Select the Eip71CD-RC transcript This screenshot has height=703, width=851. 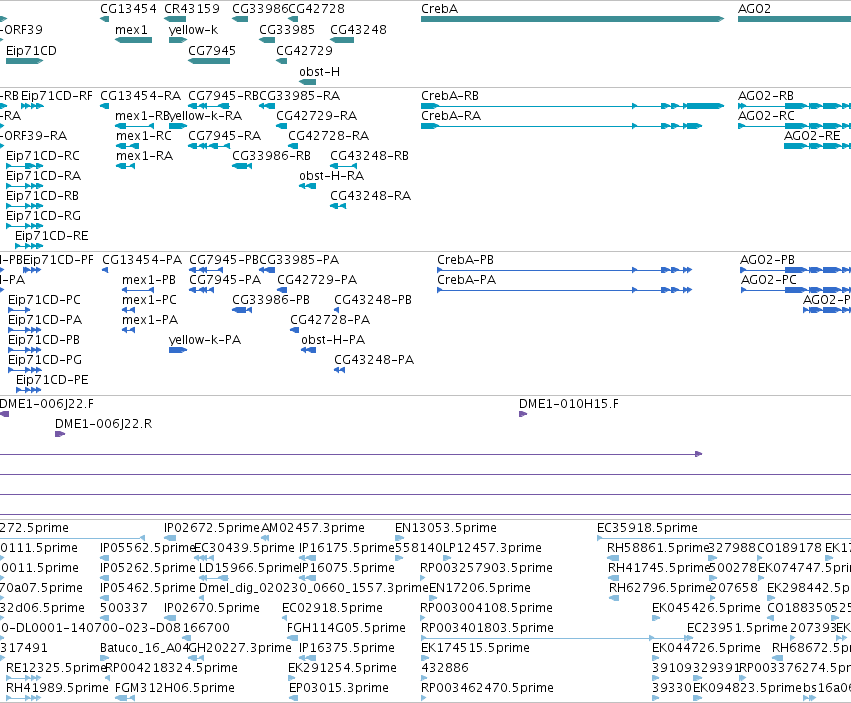[24, 166]
